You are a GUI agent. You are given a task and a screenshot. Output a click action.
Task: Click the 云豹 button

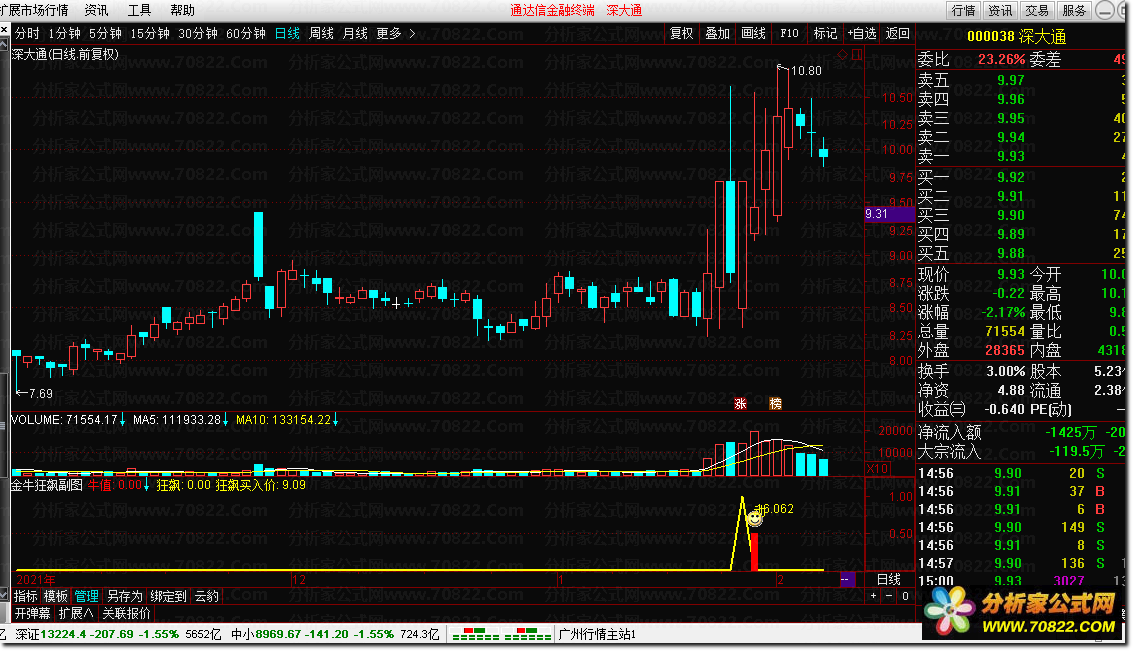click(x=207, y=596)
